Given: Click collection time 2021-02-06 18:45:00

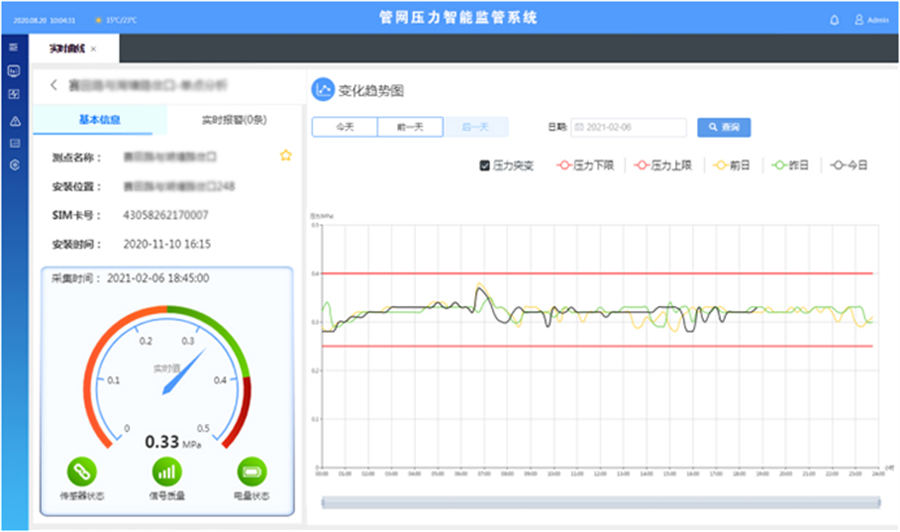Looking at the screenshot, I should pyautogui.click(x=158, y=278).
